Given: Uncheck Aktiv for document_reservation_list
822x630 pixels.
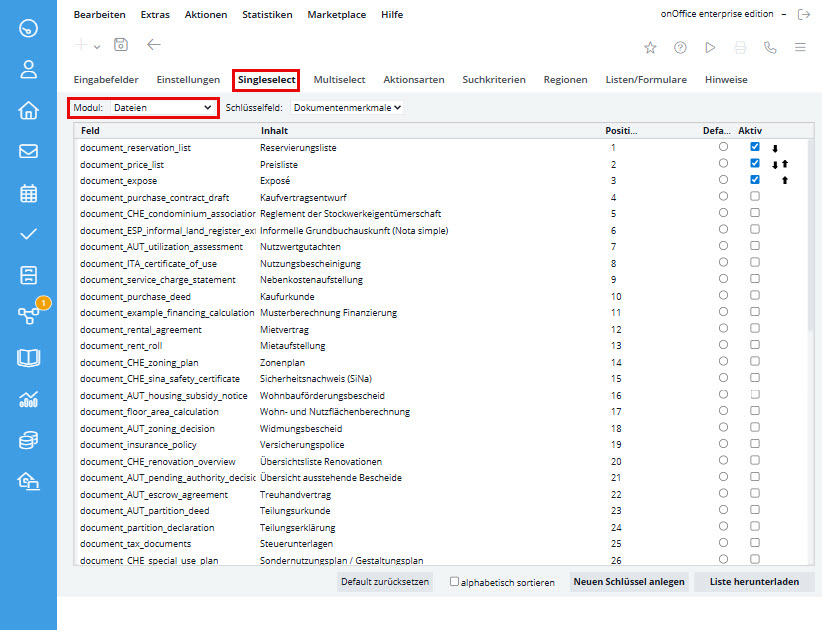Looking at the screenshot, I should pyautogui.click(x=755, y=147).
